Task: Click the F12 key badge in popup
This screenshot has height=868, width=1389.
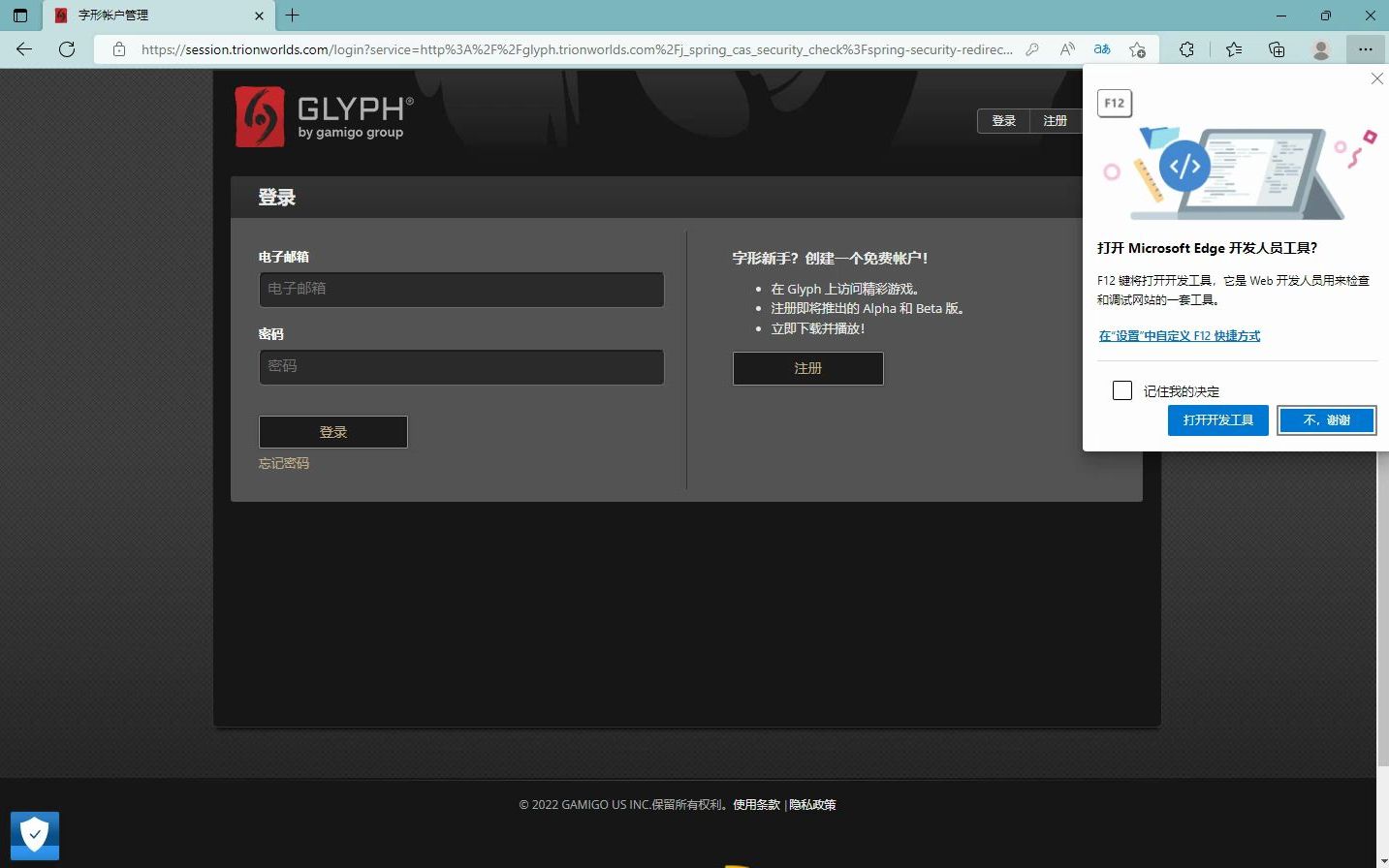Action: click(1115, 103)
